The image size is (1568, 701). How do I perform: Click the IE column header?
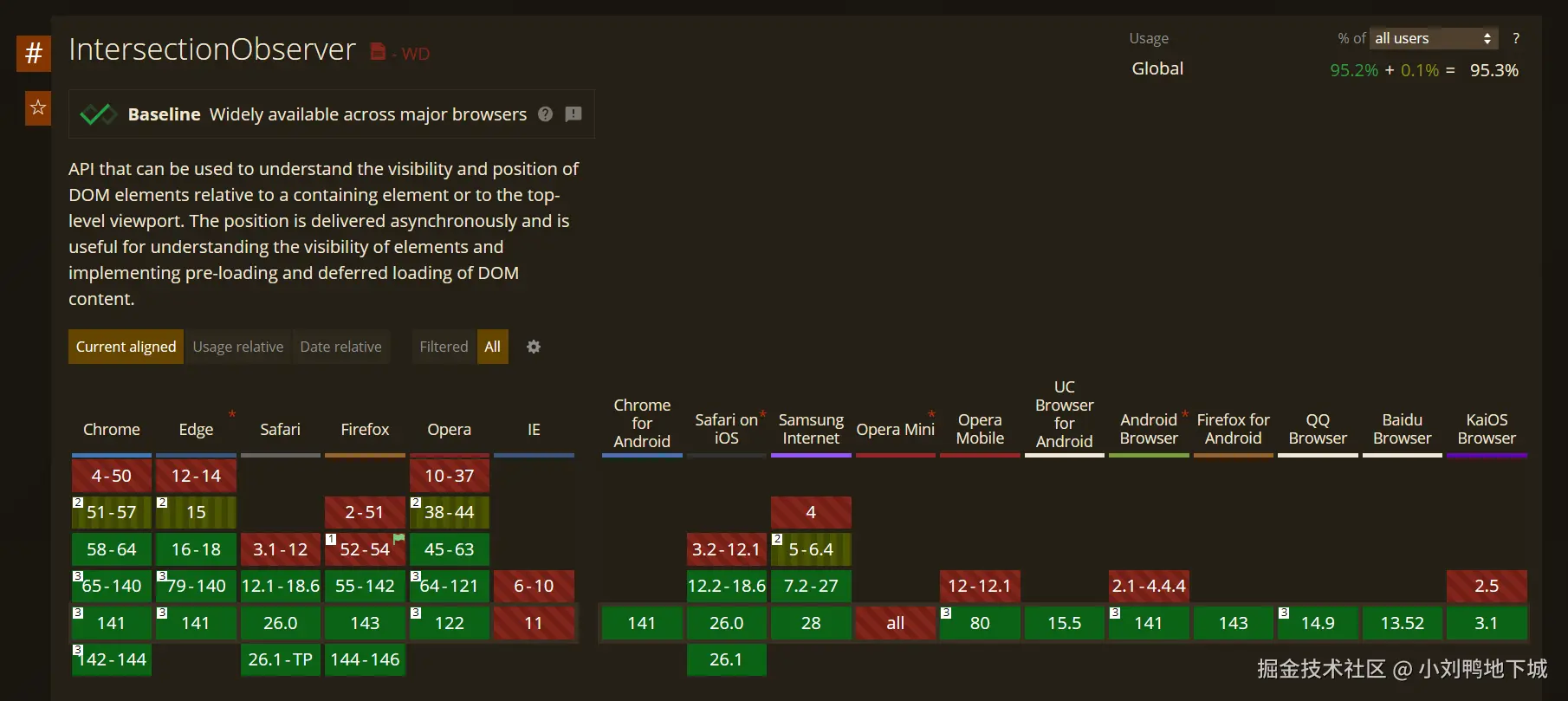[534, 429]
